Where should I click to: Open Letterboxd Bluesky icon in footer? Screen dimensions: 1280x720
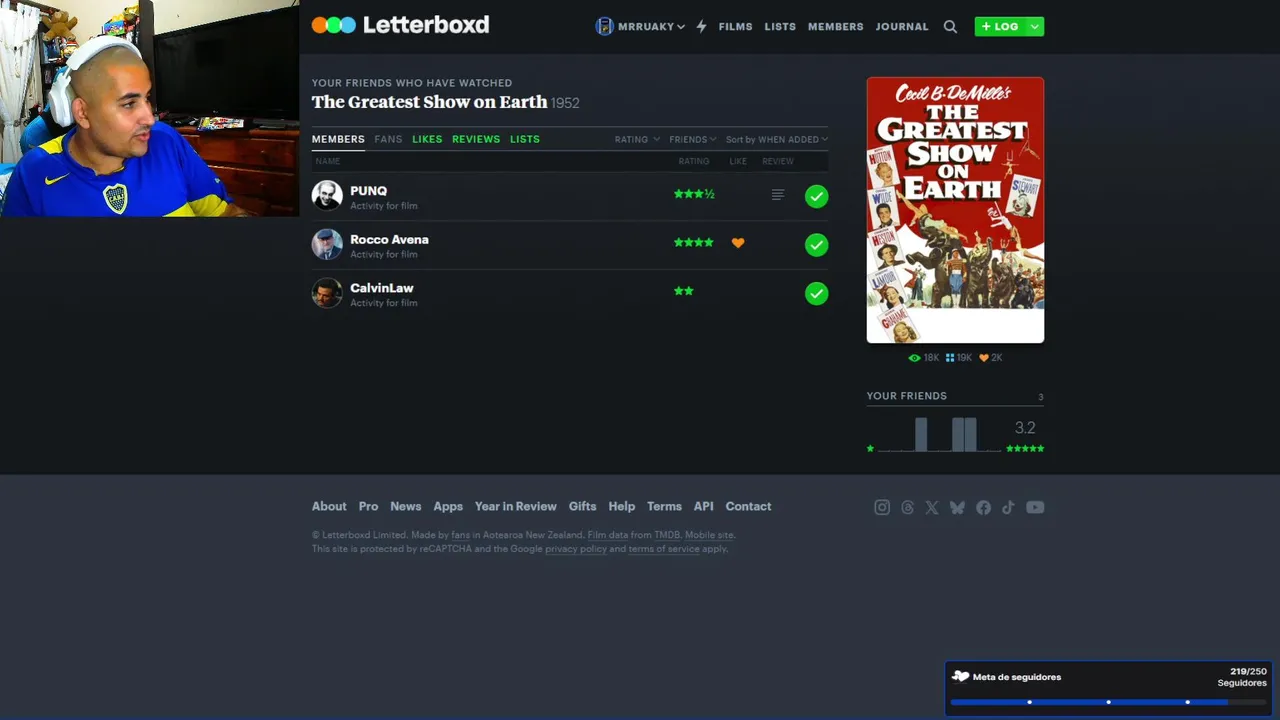[957, 507]
